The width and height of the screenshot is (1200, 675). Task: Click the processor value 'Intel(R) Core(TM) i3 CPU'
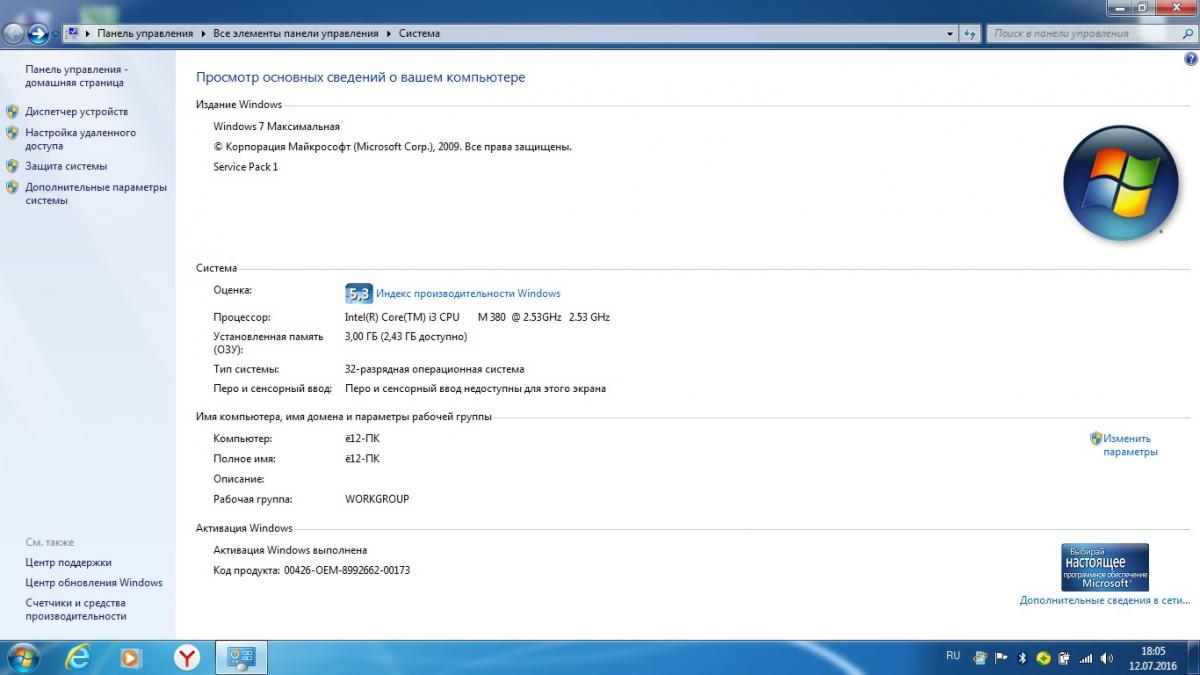pos(402,317)
